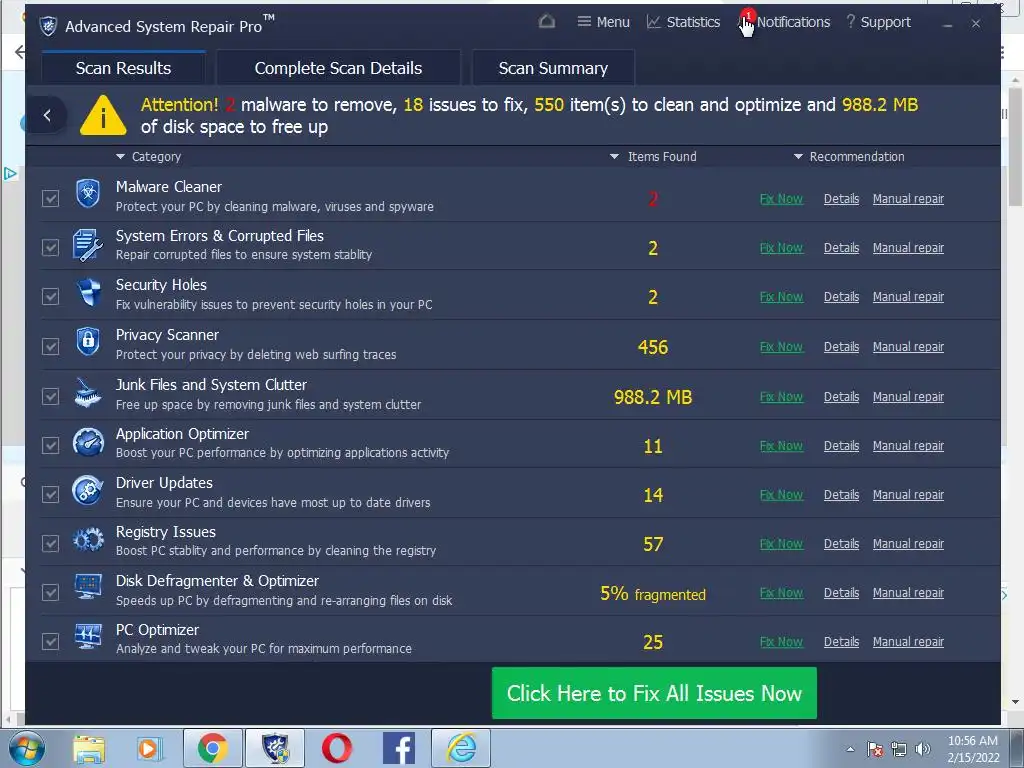This screenshot has width=1024, height=768.
Task: Click the PC Optimizer sliders icon
Action: pyautogui.click(x=88, y=635)
